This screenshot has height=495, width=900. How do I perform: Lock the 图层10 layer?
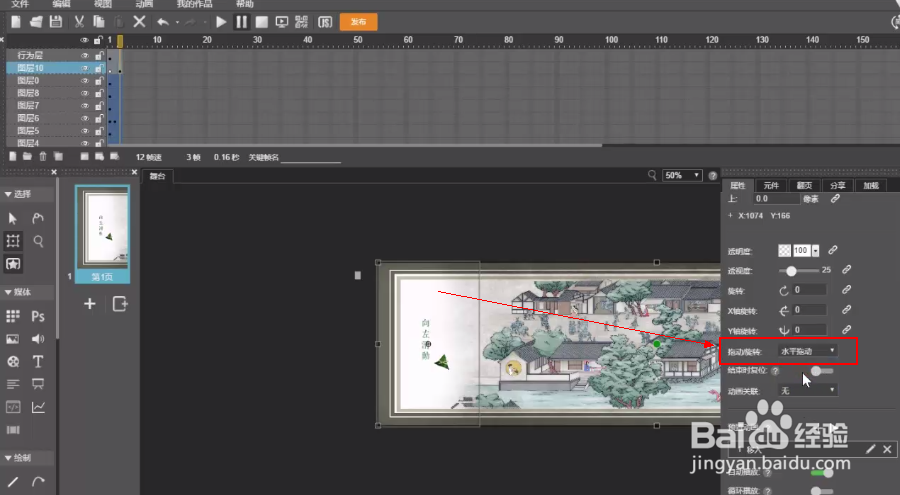coord(99,68)
